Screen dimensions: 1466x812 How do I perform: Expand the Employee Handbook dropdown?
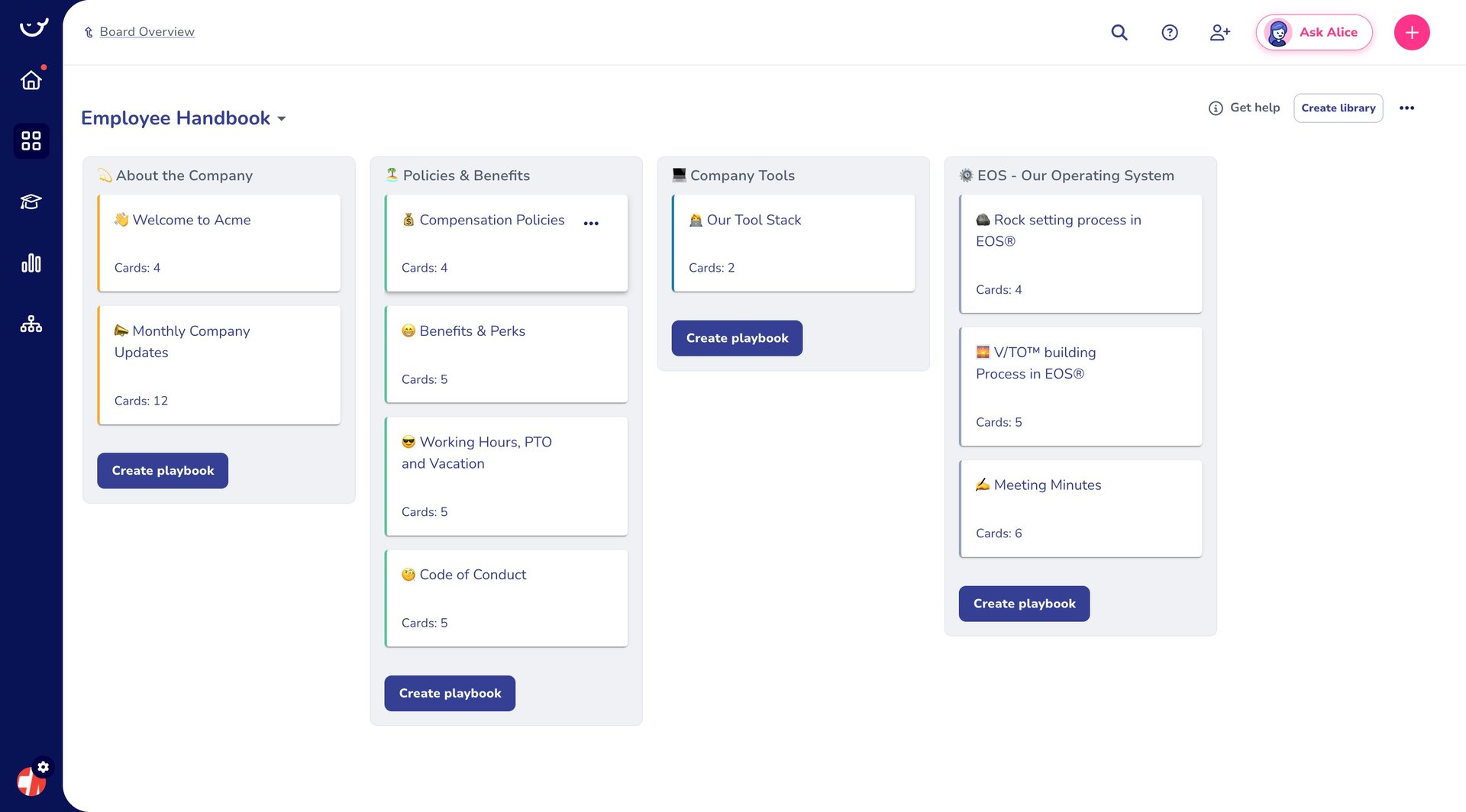pyautogui.click(x=281, y=118)
